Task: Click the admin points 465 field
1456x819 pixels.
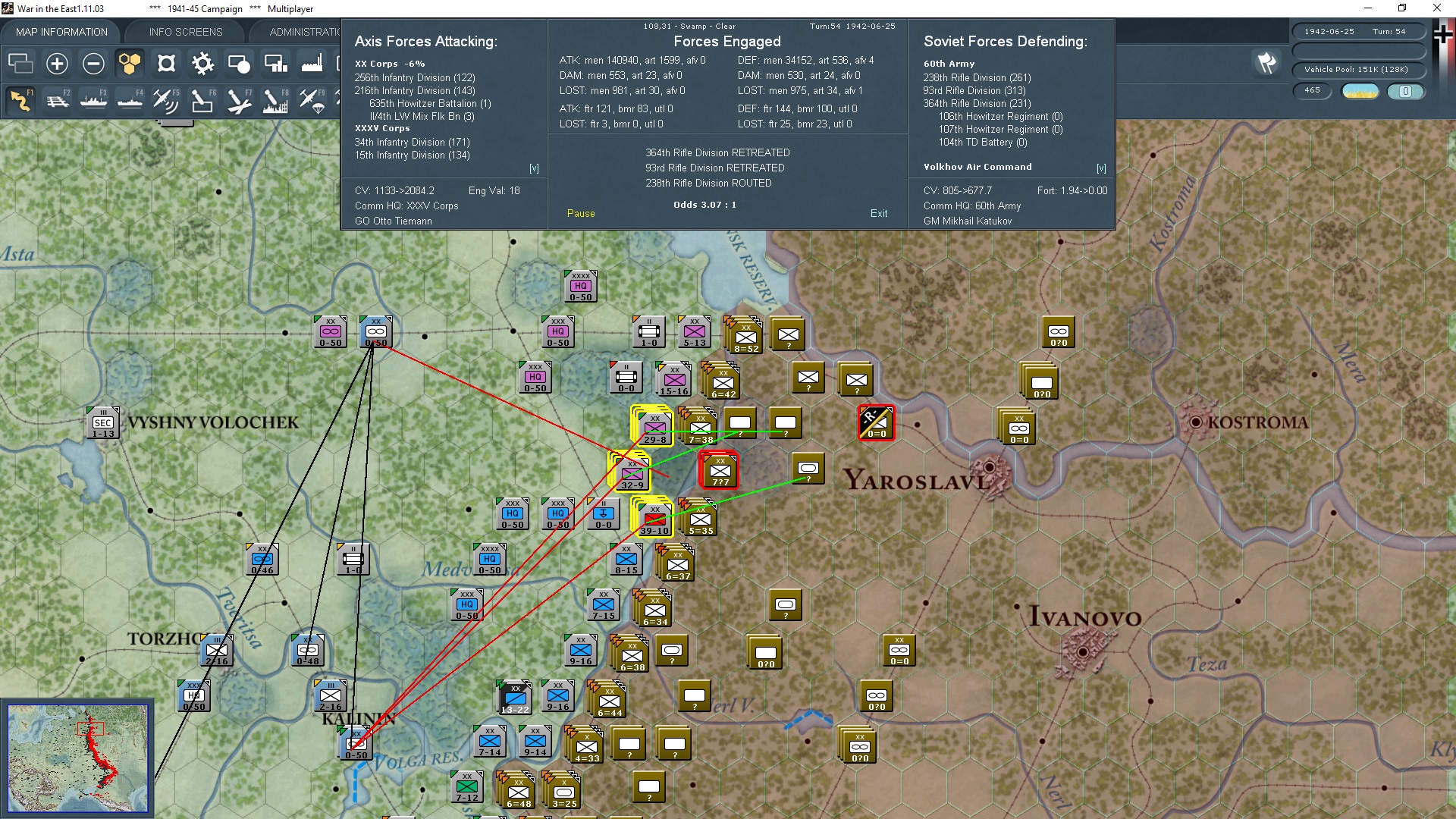Action: pos(1312,90)
